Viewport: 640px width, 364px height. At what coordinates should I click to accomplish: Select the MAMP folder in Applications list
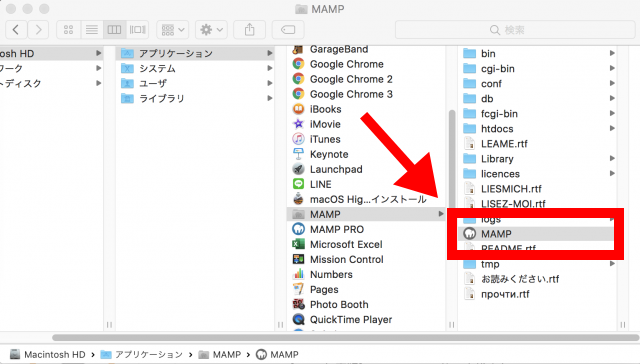(366, 214)
